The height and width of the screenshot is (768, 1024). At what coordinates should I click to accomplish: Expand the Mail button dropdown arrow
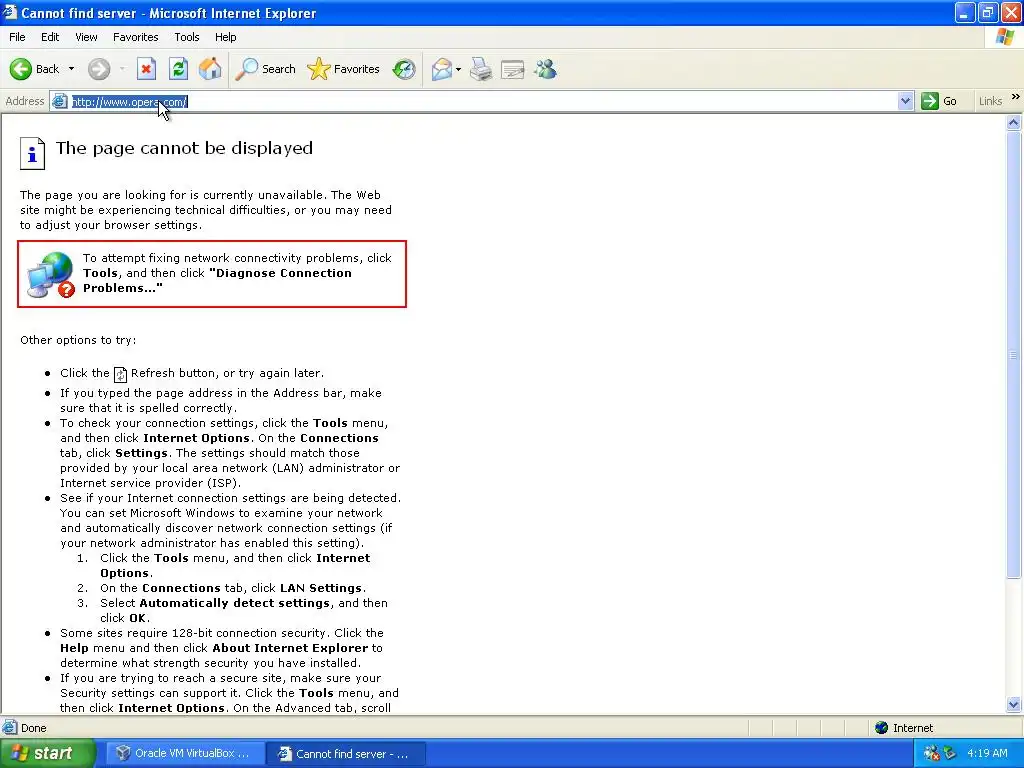click(458, 69)
